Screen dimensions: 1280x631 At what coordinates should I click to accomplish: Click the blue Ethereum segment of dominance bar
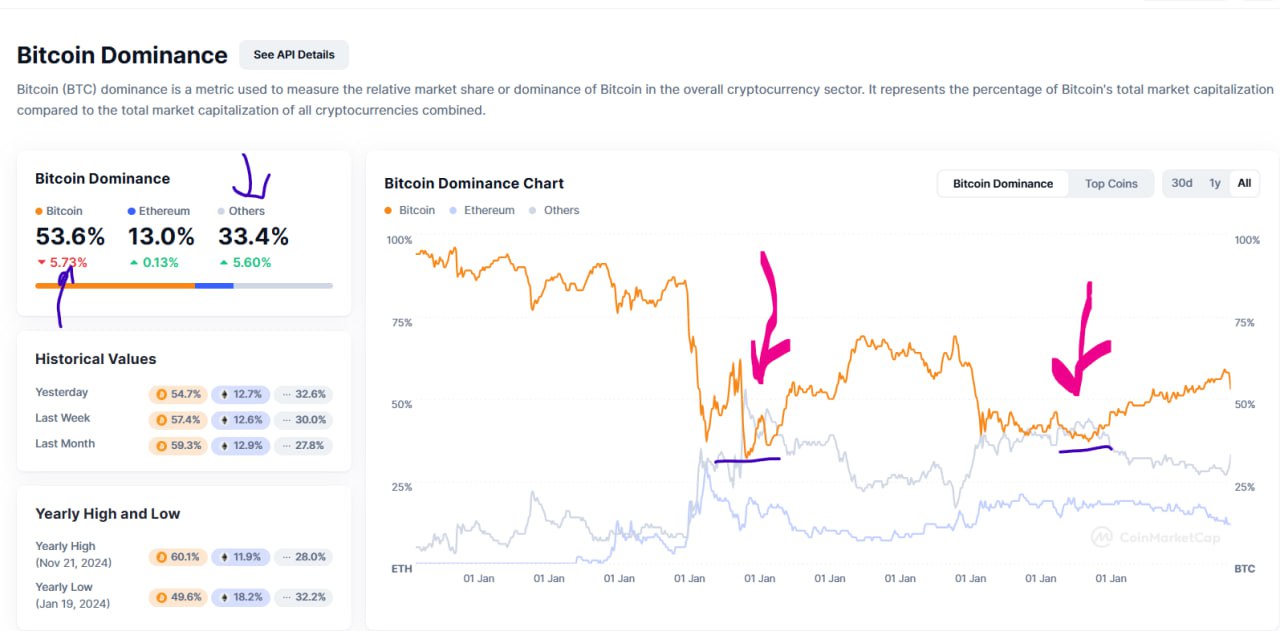click(x=214, y=286)
